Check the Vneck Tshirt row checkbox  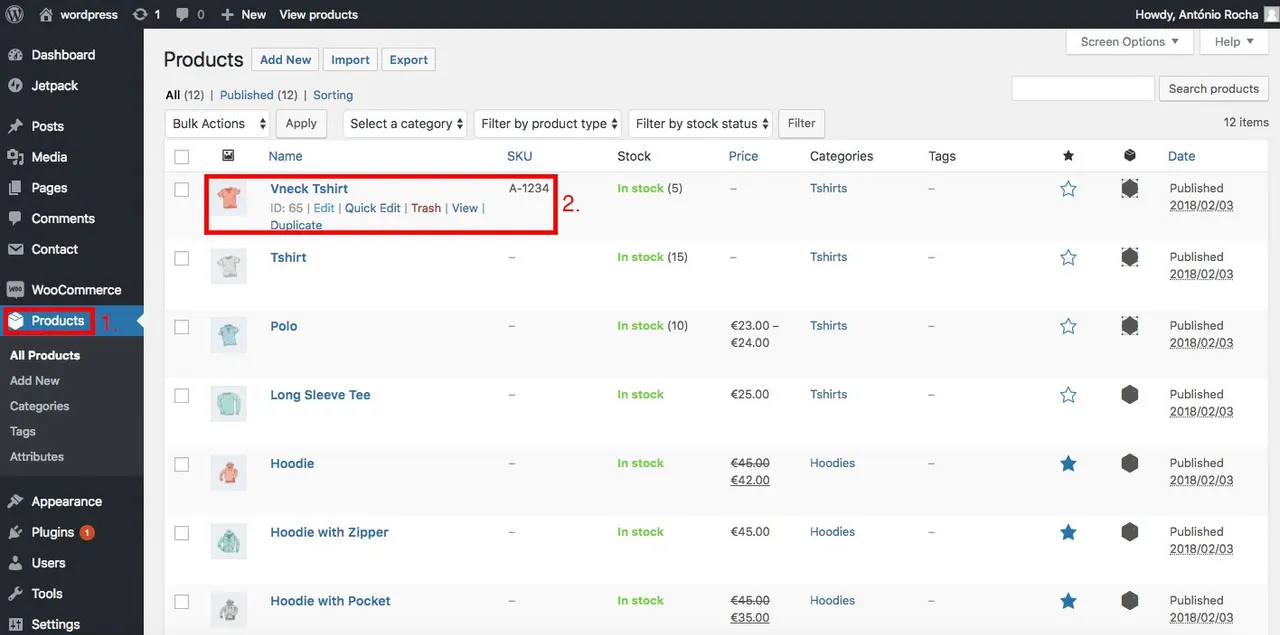point(182,189)
